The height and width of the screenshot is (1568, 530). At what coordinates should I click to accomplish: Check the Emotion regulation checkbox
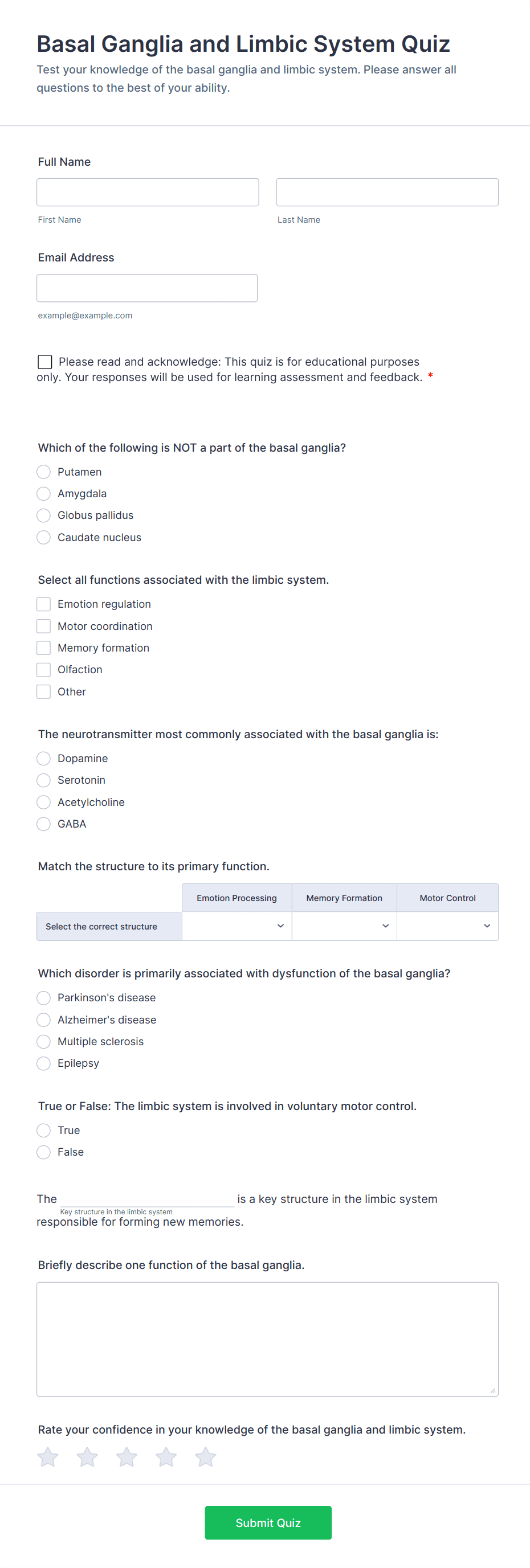[43, 604]
